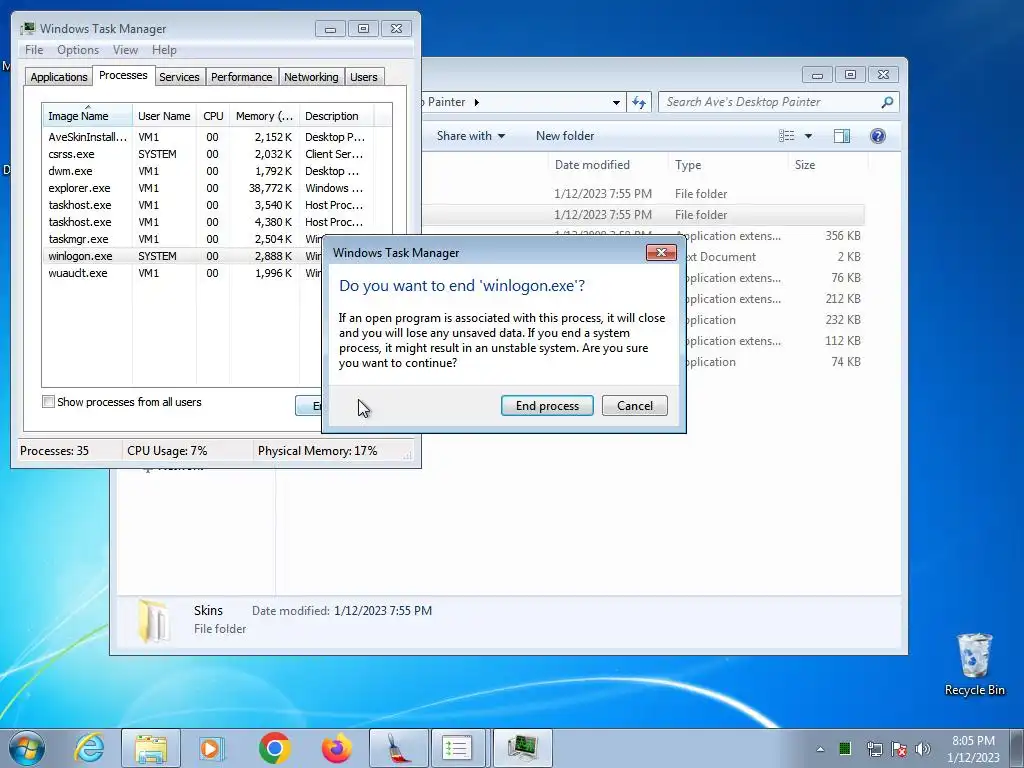Viewport: 1024px width, 768px height.
Task: Select winlogon.exe in process list
Action: tap(182, 256)
